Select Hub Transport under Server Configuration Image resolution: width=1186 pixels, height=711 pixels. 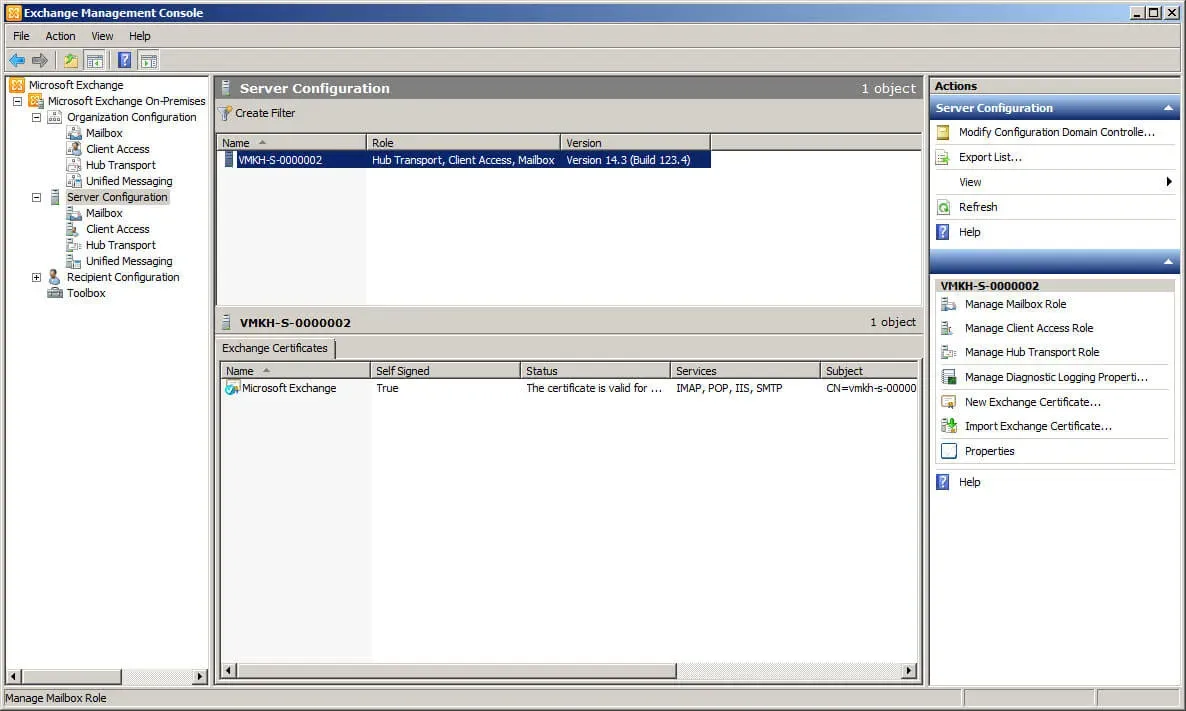pyautogui.click(x=120, y=245)
